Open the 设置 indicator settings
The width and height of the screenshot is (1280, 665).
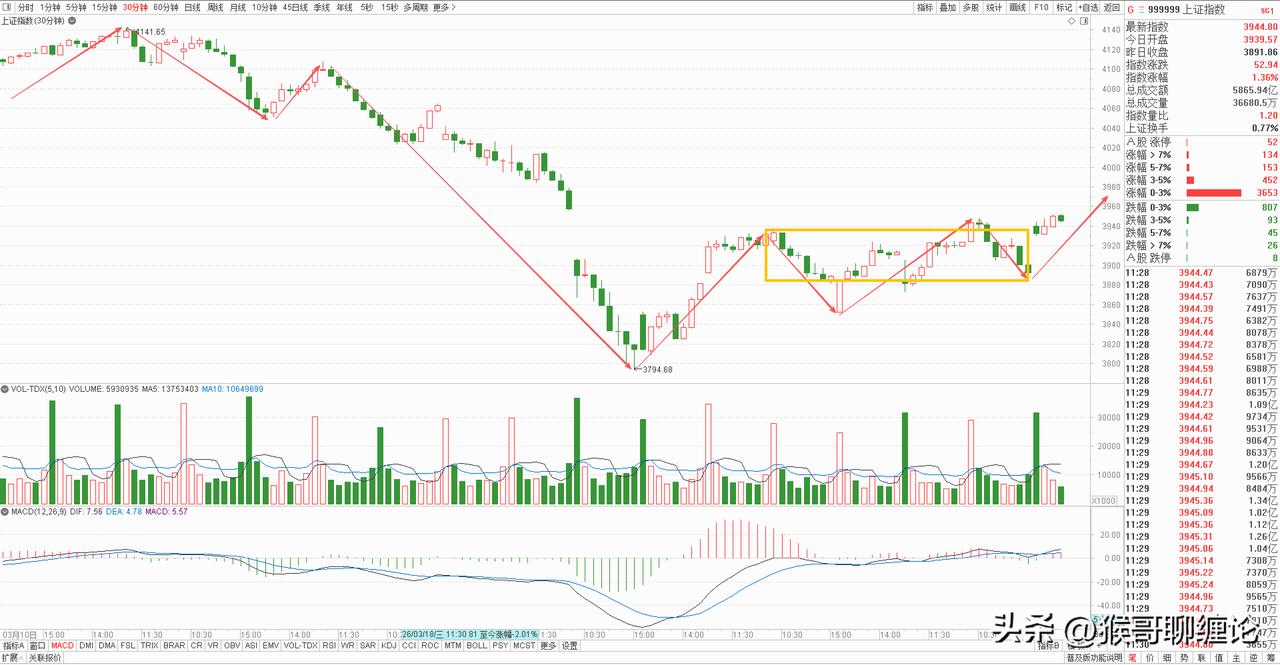569,645
